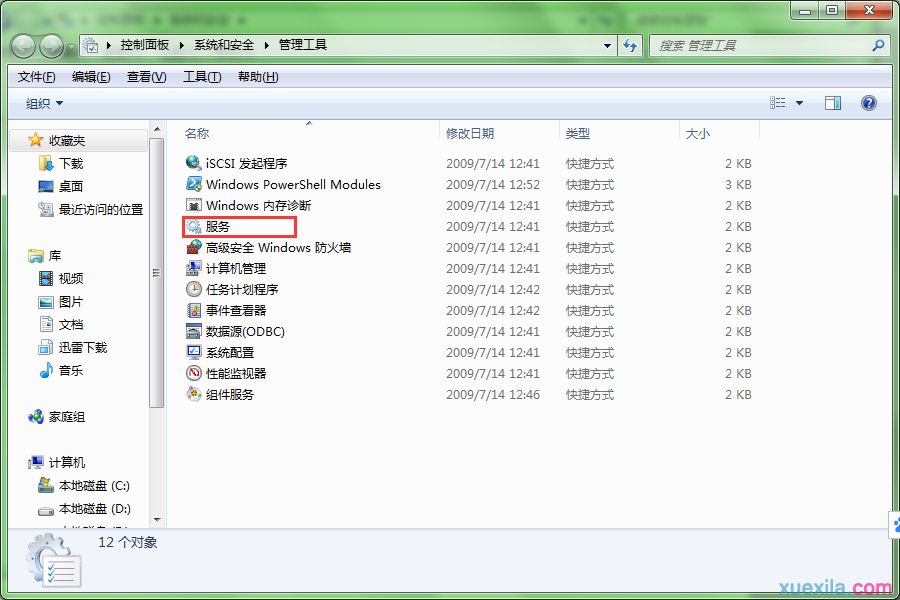Click the 计算机管理 icon
Image resolution: width=900 pixels, height=600 pixels.
[x=193, y=268]
